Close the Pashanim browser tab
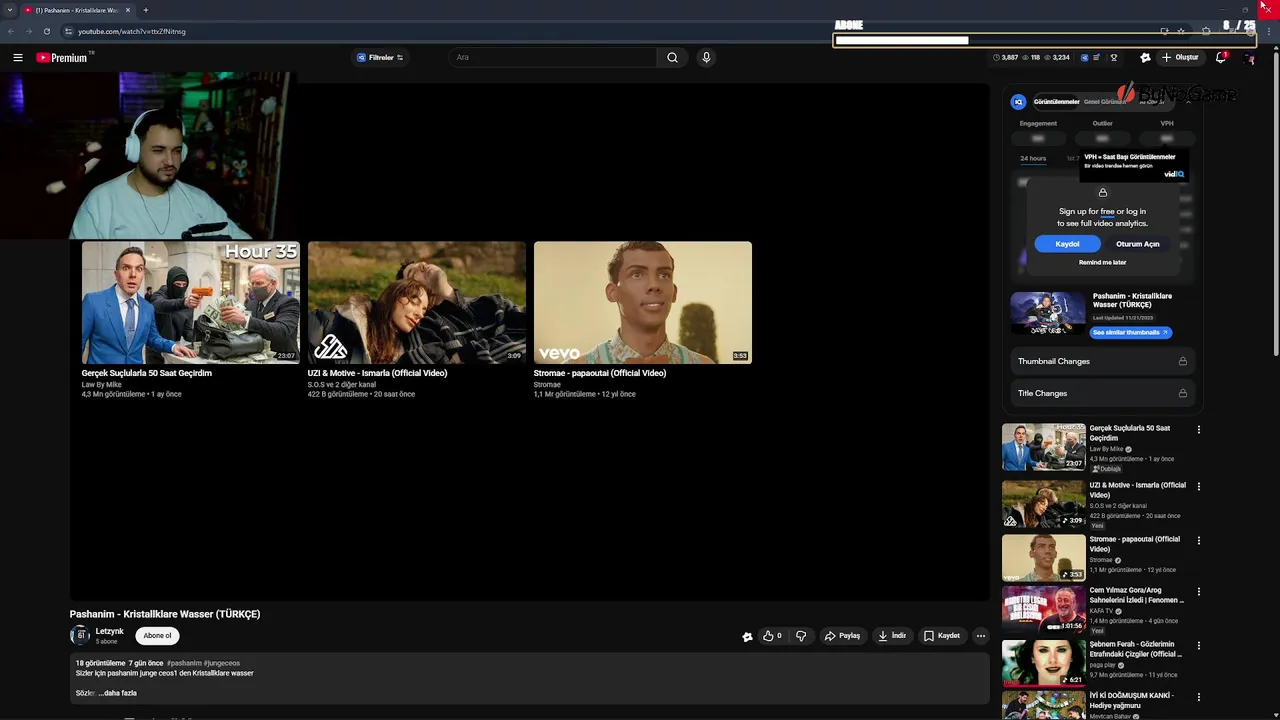This screenshot has width=1280, height=720. 128,10
